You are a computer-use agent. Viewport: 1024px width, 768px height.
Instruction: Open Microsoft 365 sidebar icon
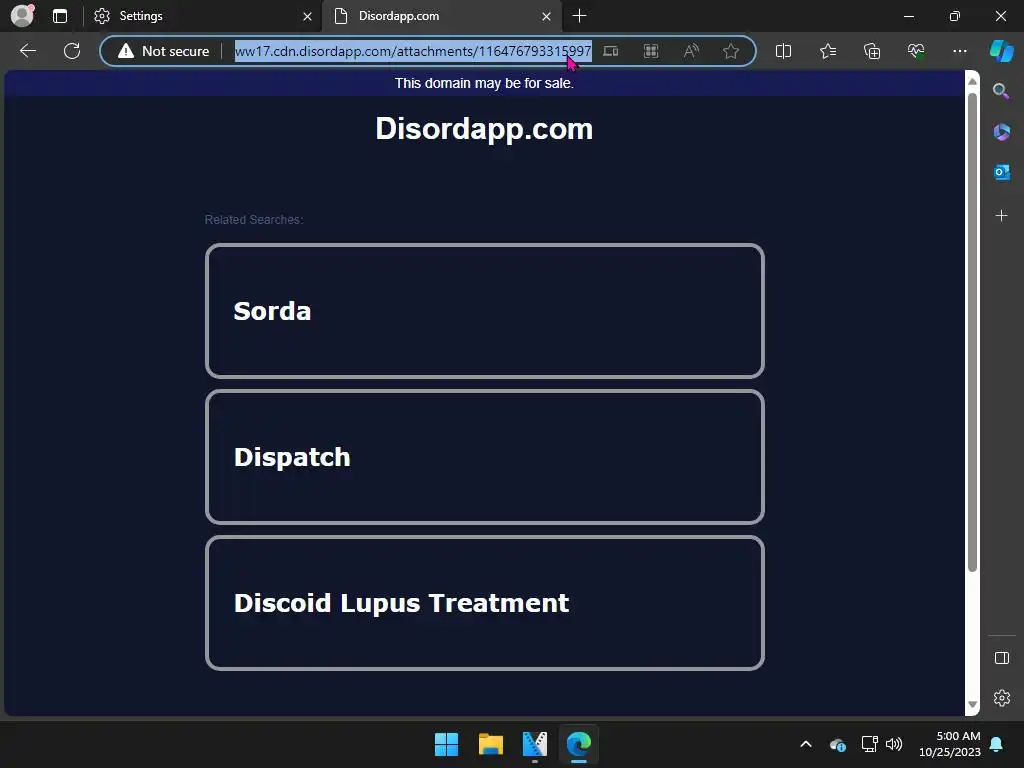(1001, 132)
